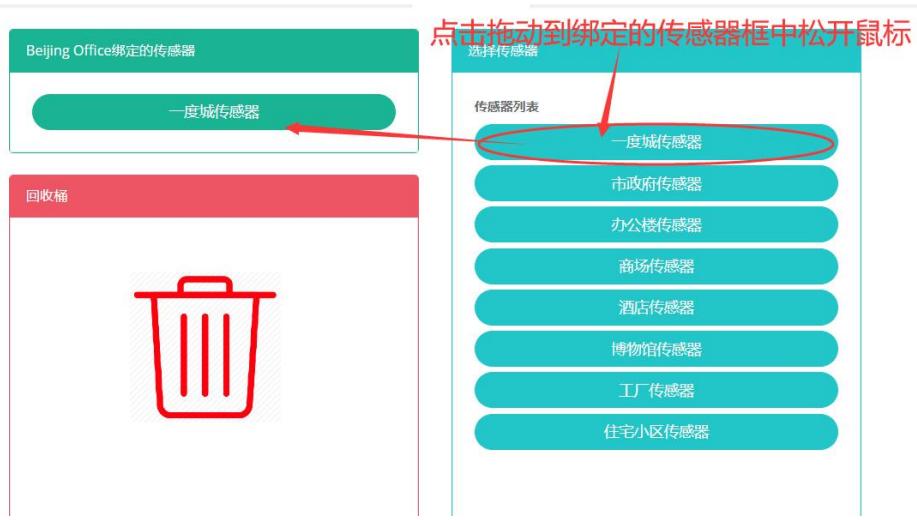Click the 商场传感器 entry

click(x=656, y=266)
